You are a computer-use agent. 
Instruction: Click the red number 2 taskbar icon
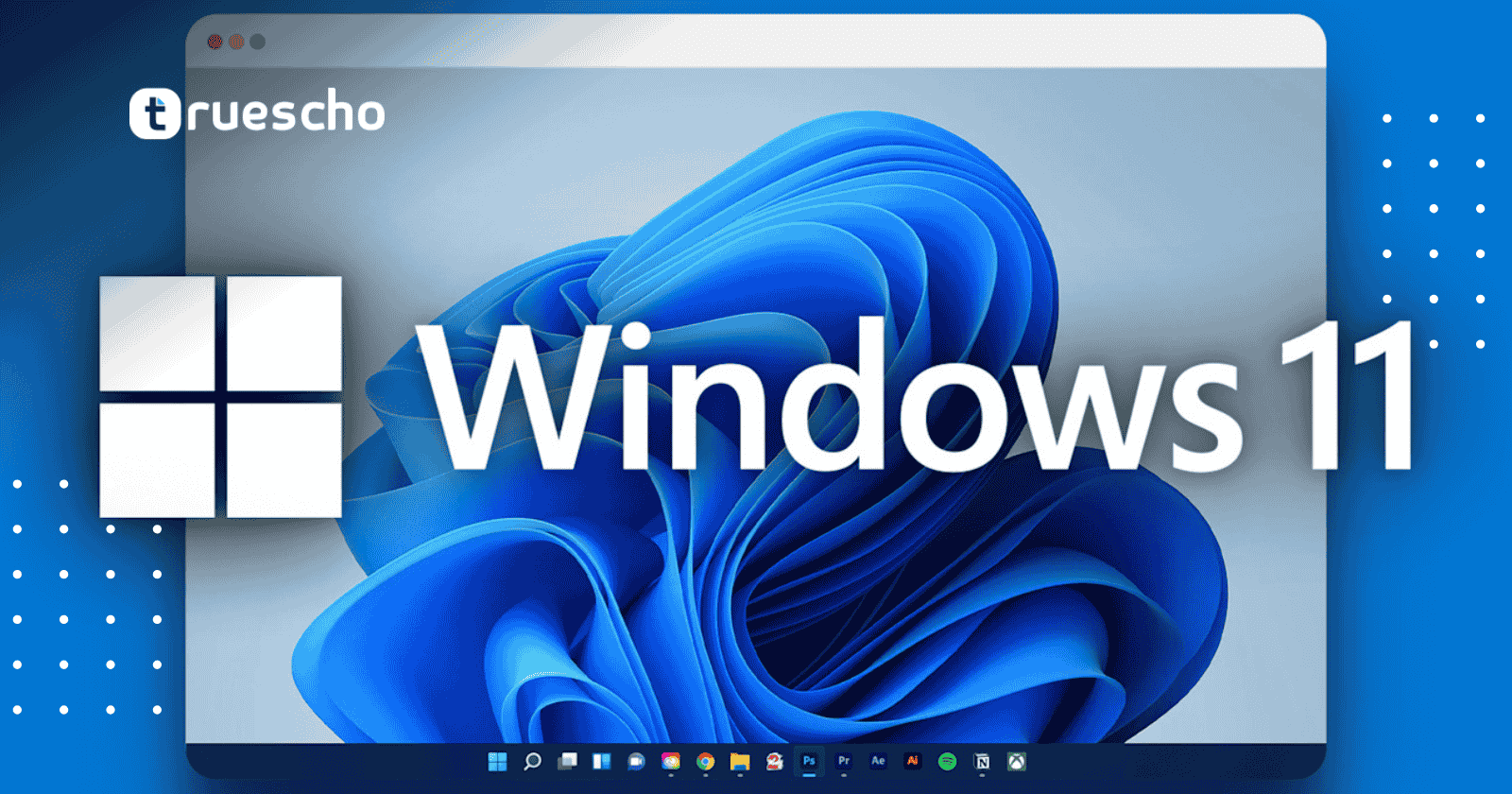[775, 762]
